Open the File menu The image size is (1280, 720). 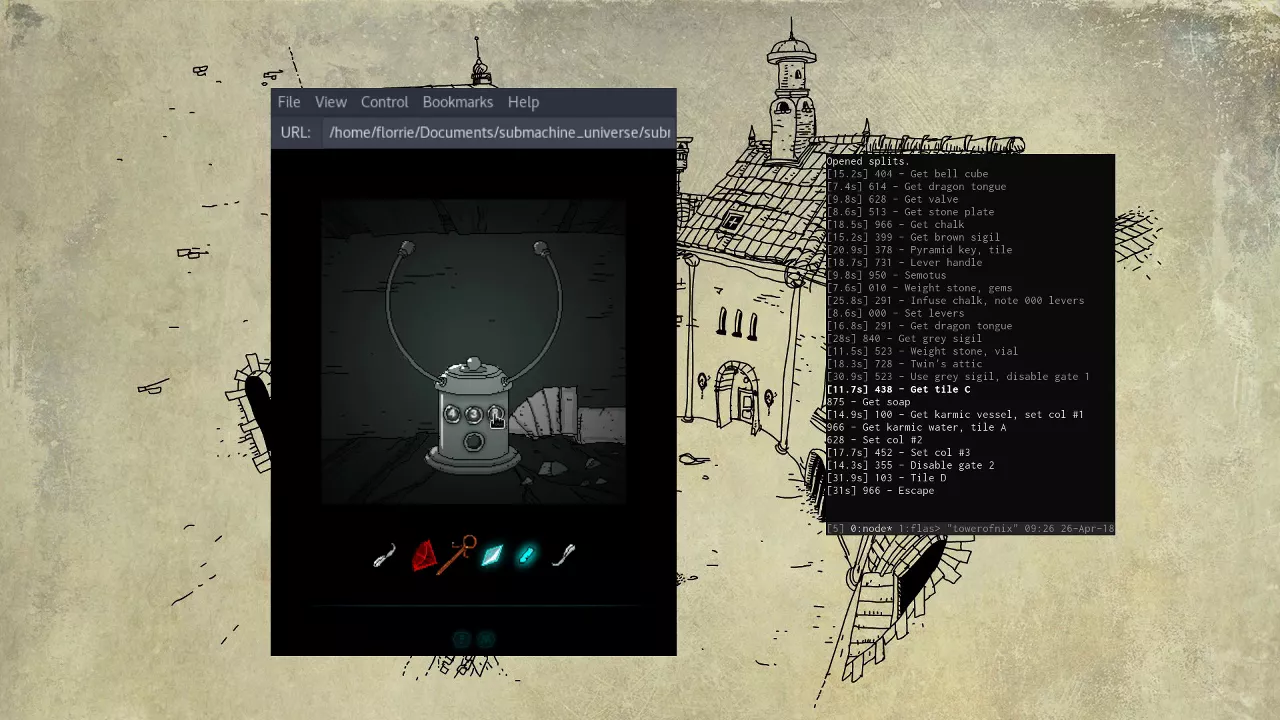pyautogui.click(x=289, y=102)
